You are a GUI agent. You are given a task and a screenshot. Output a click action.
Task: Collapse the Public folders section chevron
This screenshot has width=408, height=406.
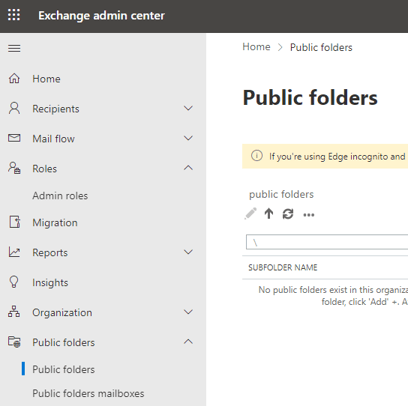(x=188, y=342)
